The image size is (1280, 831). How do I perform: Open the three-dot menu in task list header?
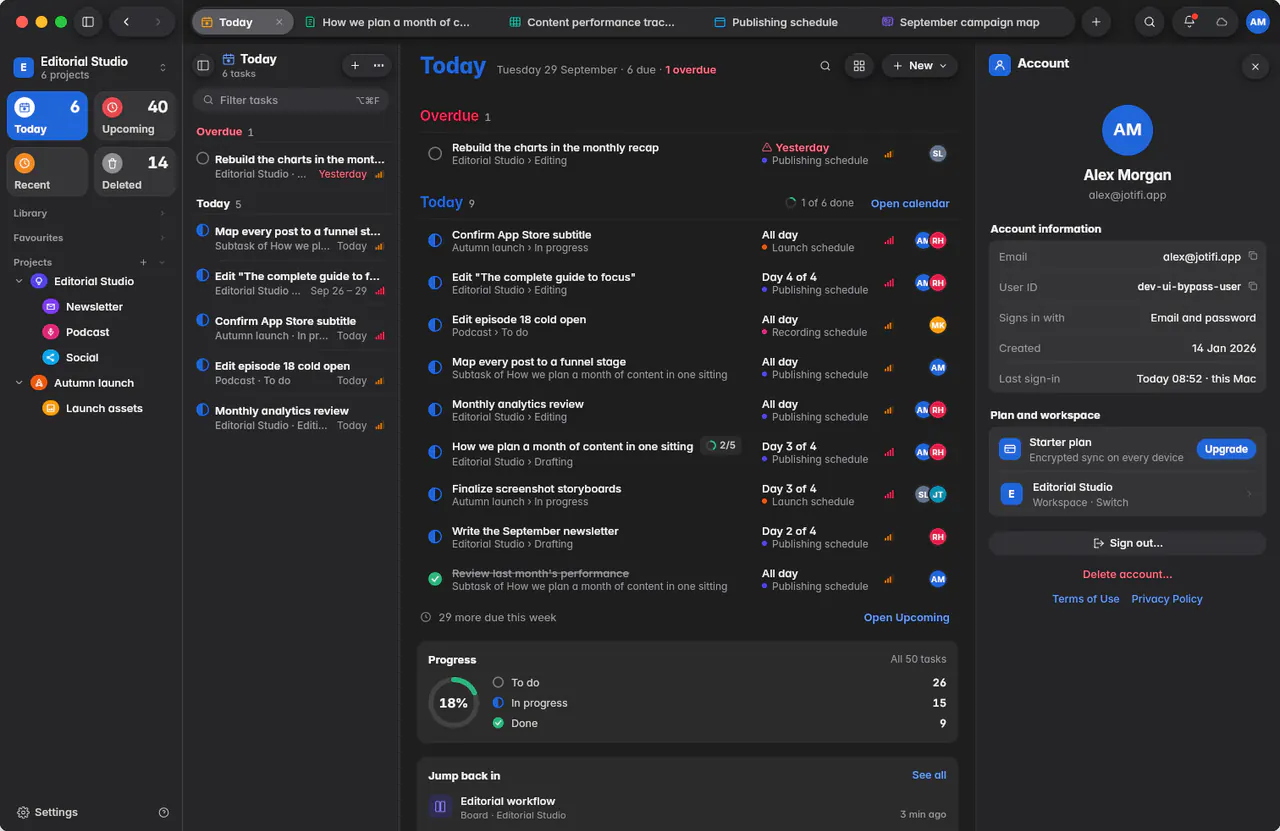point(379,66)
